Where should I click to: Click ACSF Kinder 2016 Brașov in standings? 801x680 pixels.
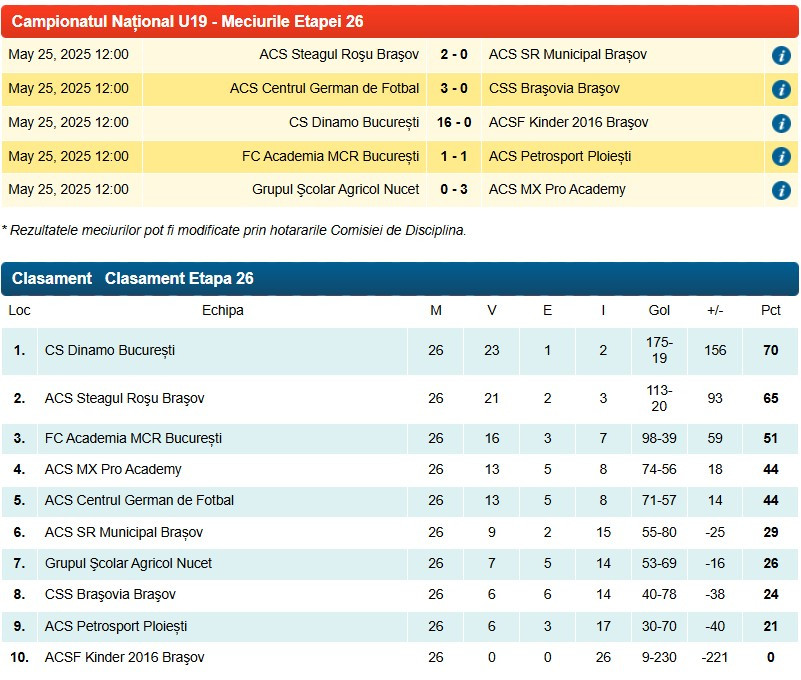124,658
